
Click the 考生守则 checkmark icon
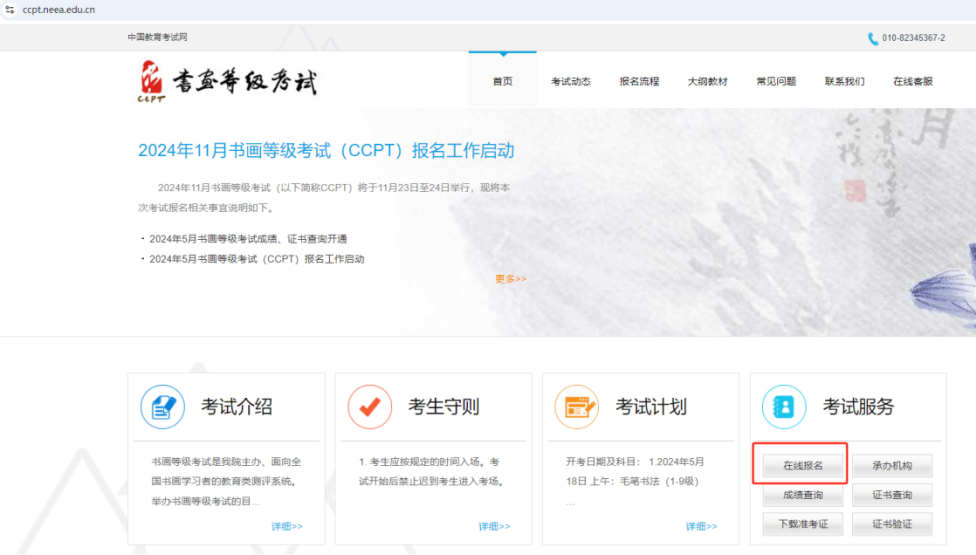[x=369, y=407]
